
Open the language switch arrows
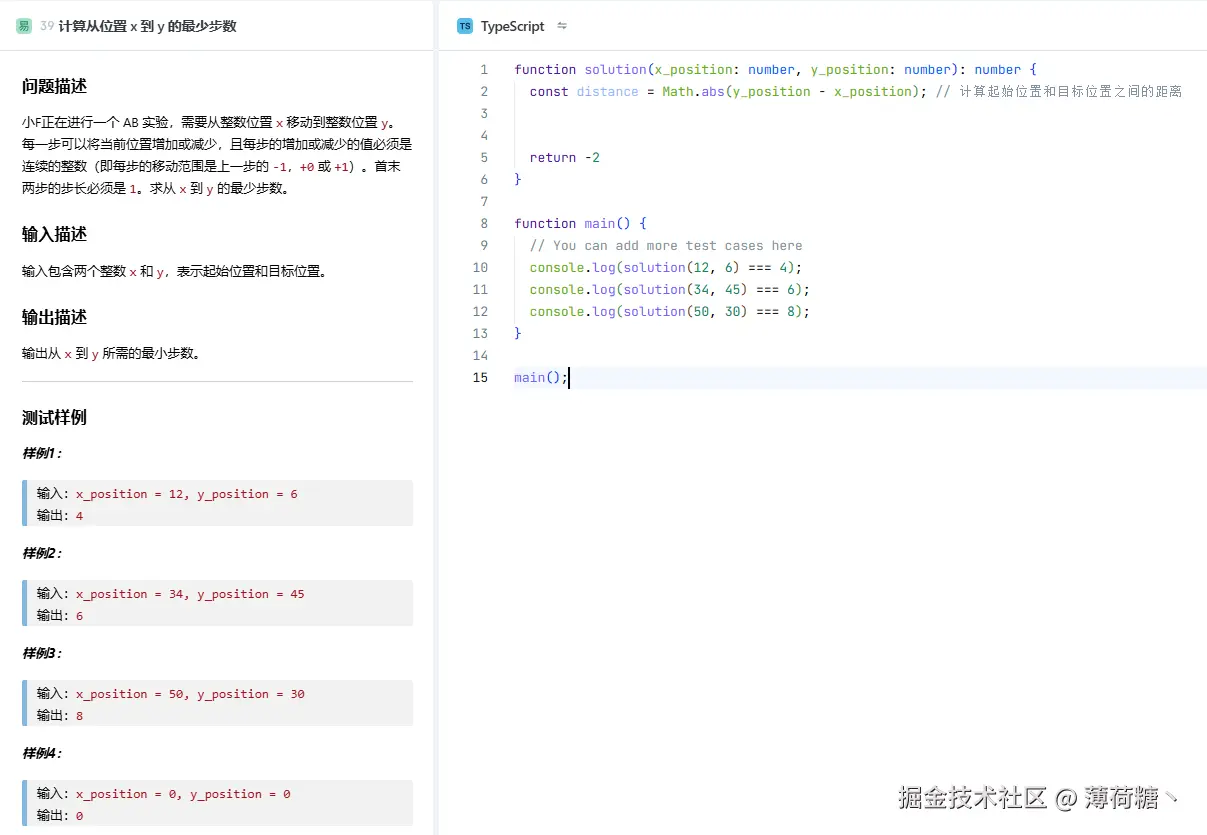pyautogui.click(x=562, y=26)
